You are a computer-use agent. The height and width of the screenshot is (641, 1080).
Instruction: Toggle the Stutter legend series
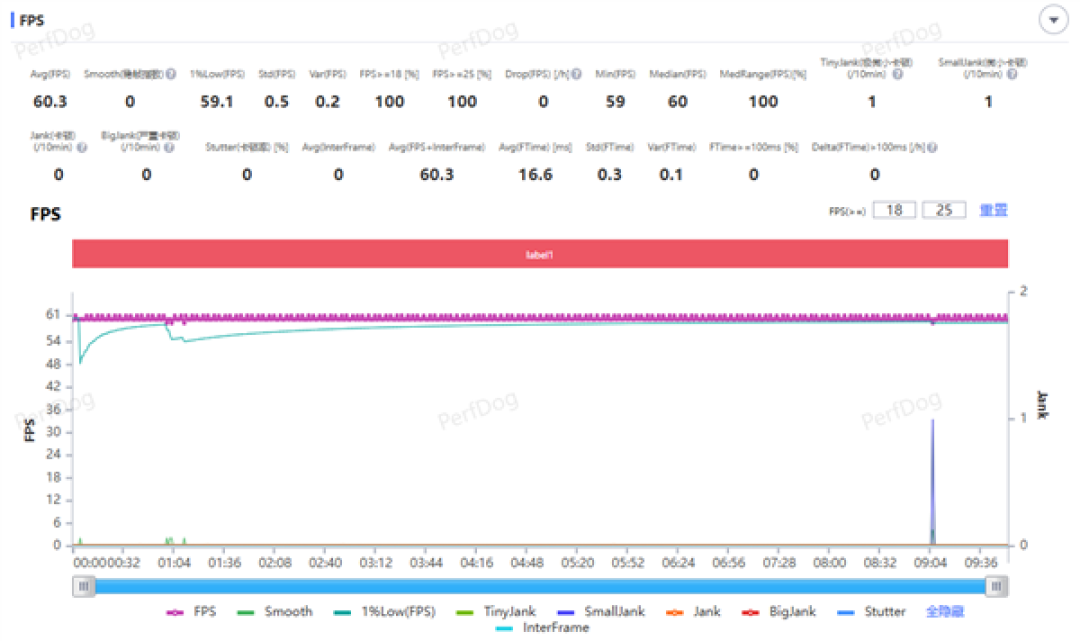coord(871,611)
